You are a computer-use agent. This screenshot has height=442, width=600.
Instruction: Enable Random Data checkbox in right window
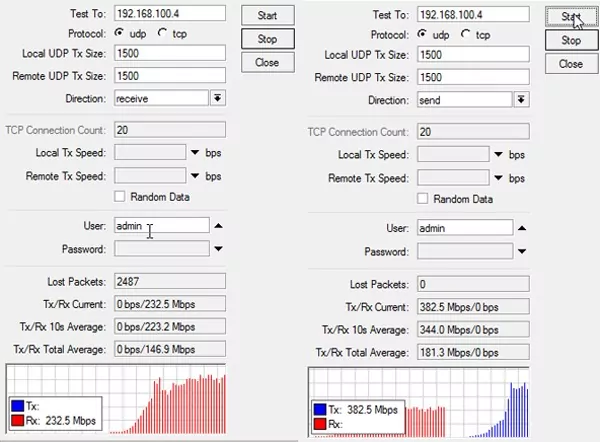(422, 199)
